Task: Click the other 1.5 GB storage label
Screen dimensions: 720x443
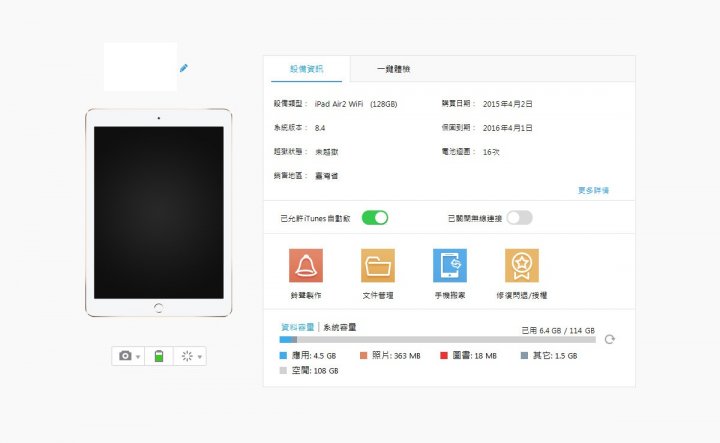Action: click(x=555, y=355)
